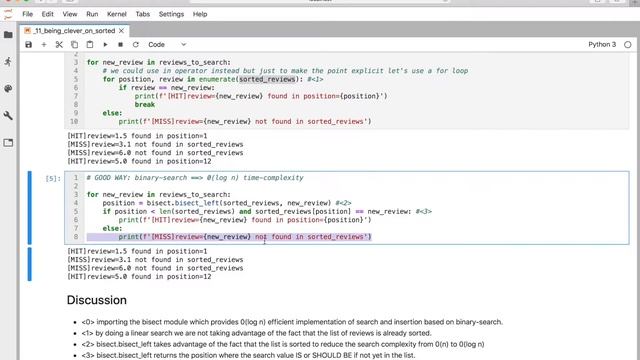Click the Python 3 kernel name
Viewport: 640px width, 360px height.
(x=602, y=44)
